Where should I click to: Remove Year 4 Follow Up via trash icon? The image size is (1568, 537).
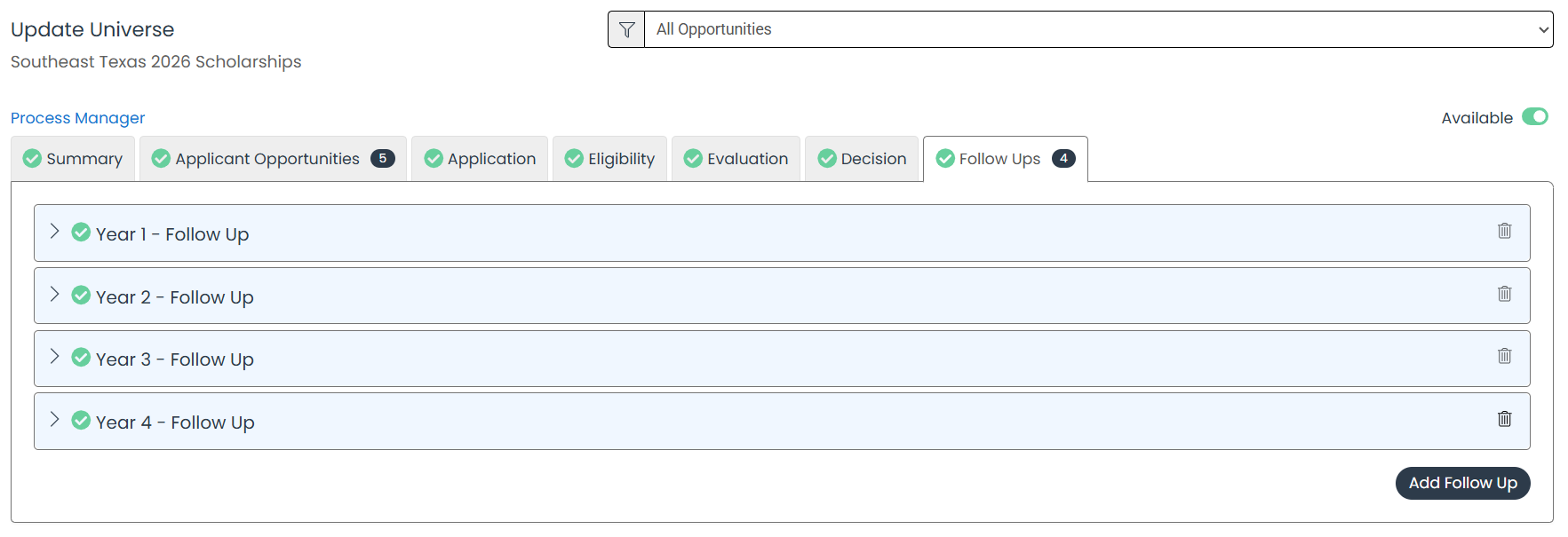coord(1504,419)
